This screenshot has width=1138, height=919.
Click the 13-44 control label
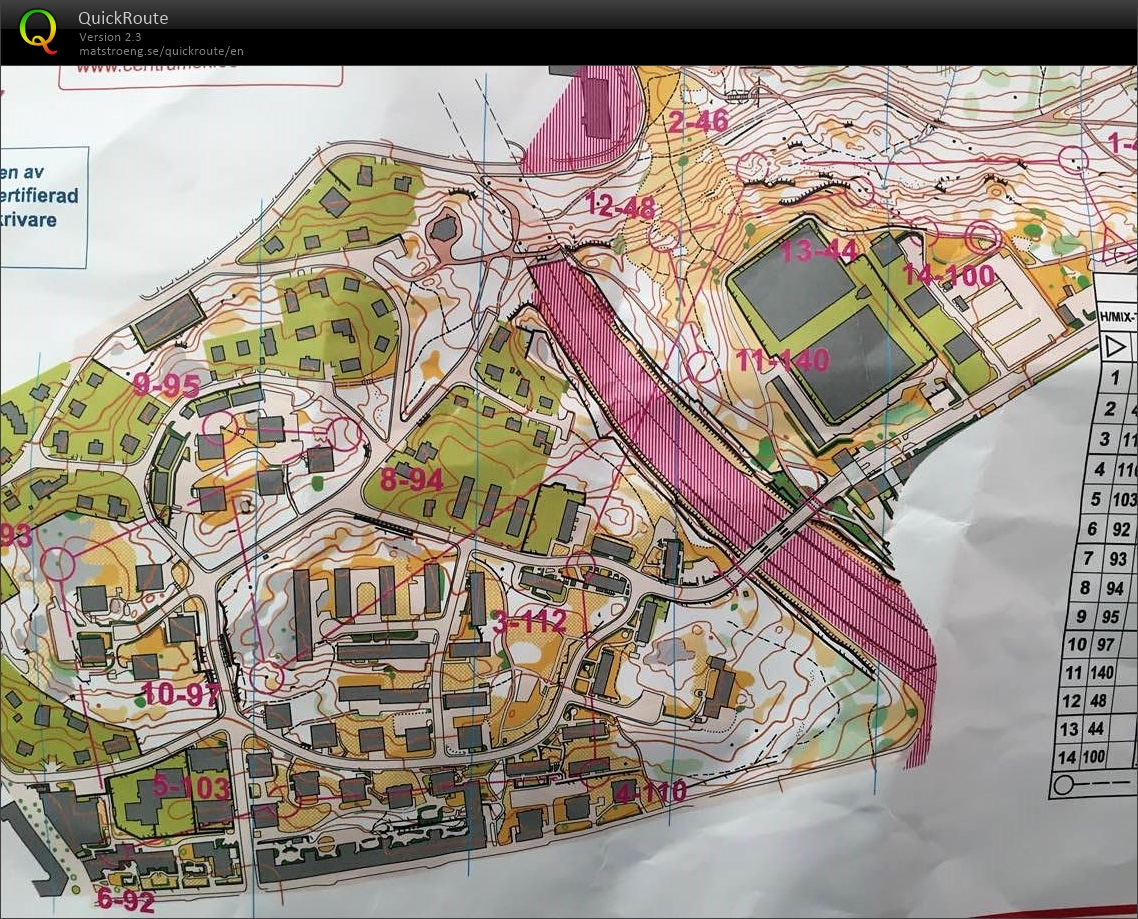(819, 251)
